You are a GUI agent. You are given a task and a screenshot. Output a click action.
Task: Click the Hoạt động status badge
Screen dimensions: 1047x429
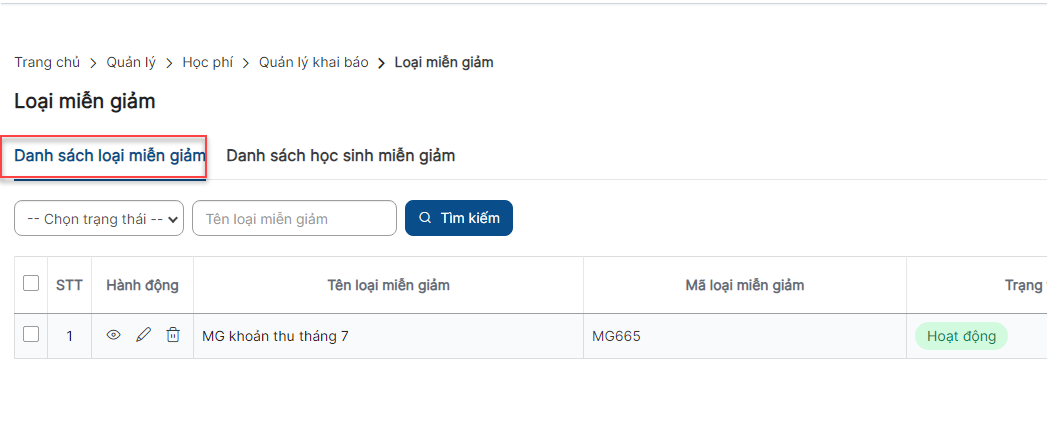click(961, 335)
